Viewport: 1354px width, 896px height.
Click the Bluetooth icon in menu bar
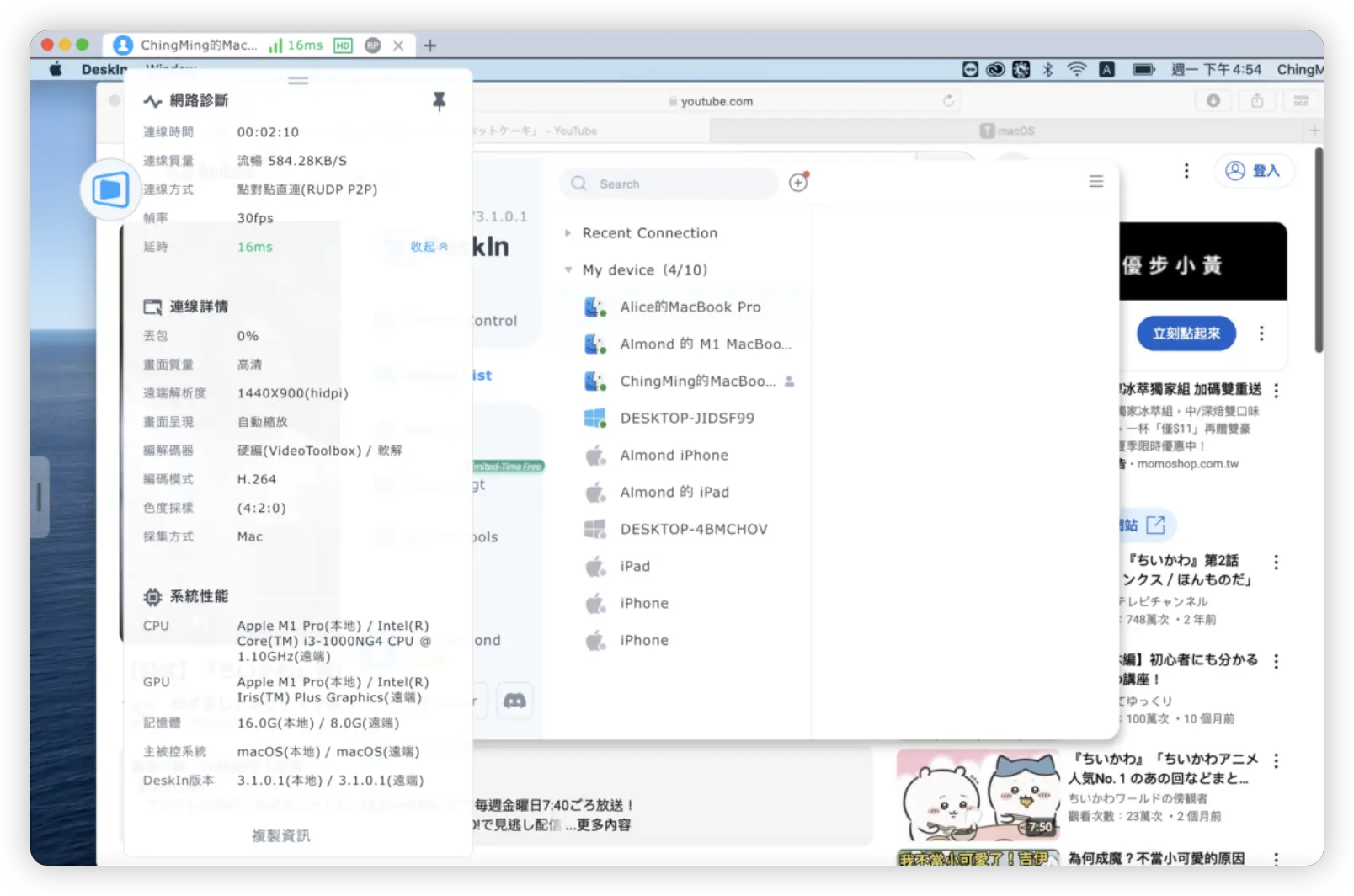point(1048,69)
